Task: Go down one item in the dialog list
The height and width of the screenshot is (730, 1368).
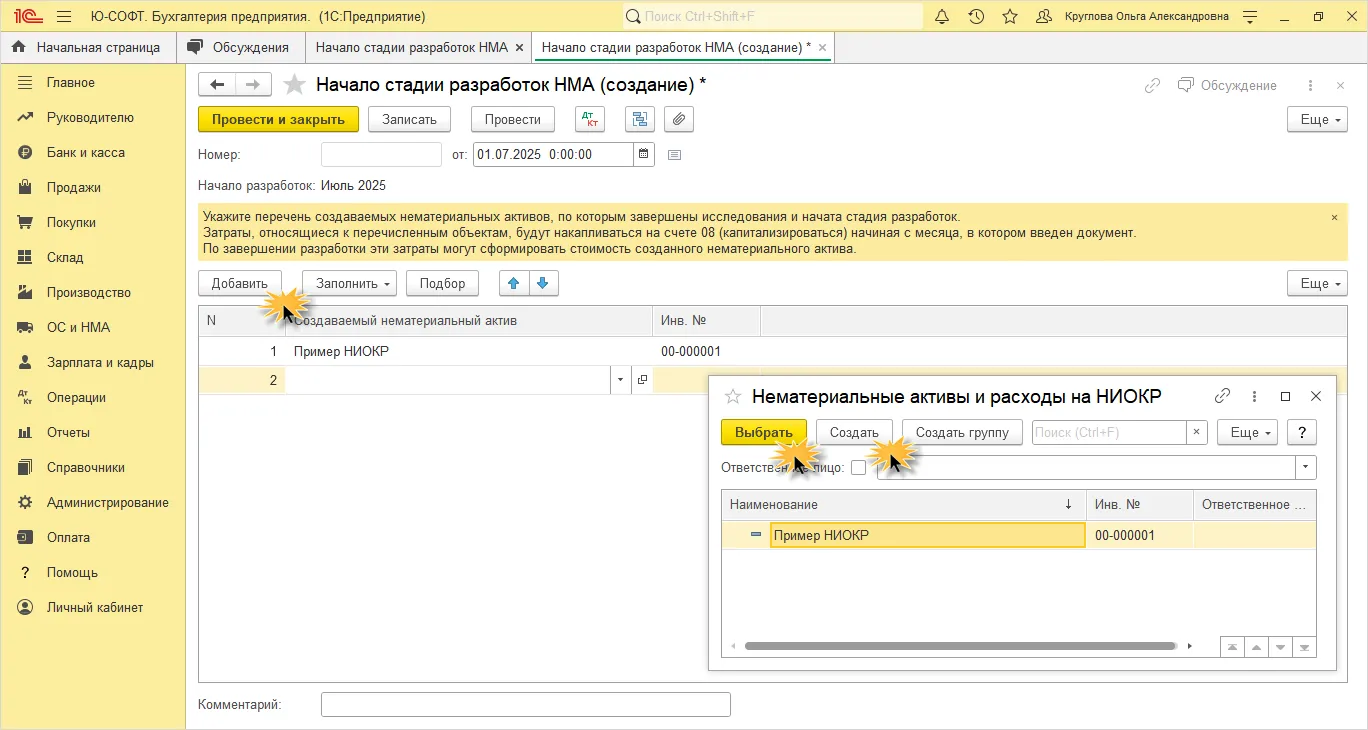Action: tap(1280, 647)
